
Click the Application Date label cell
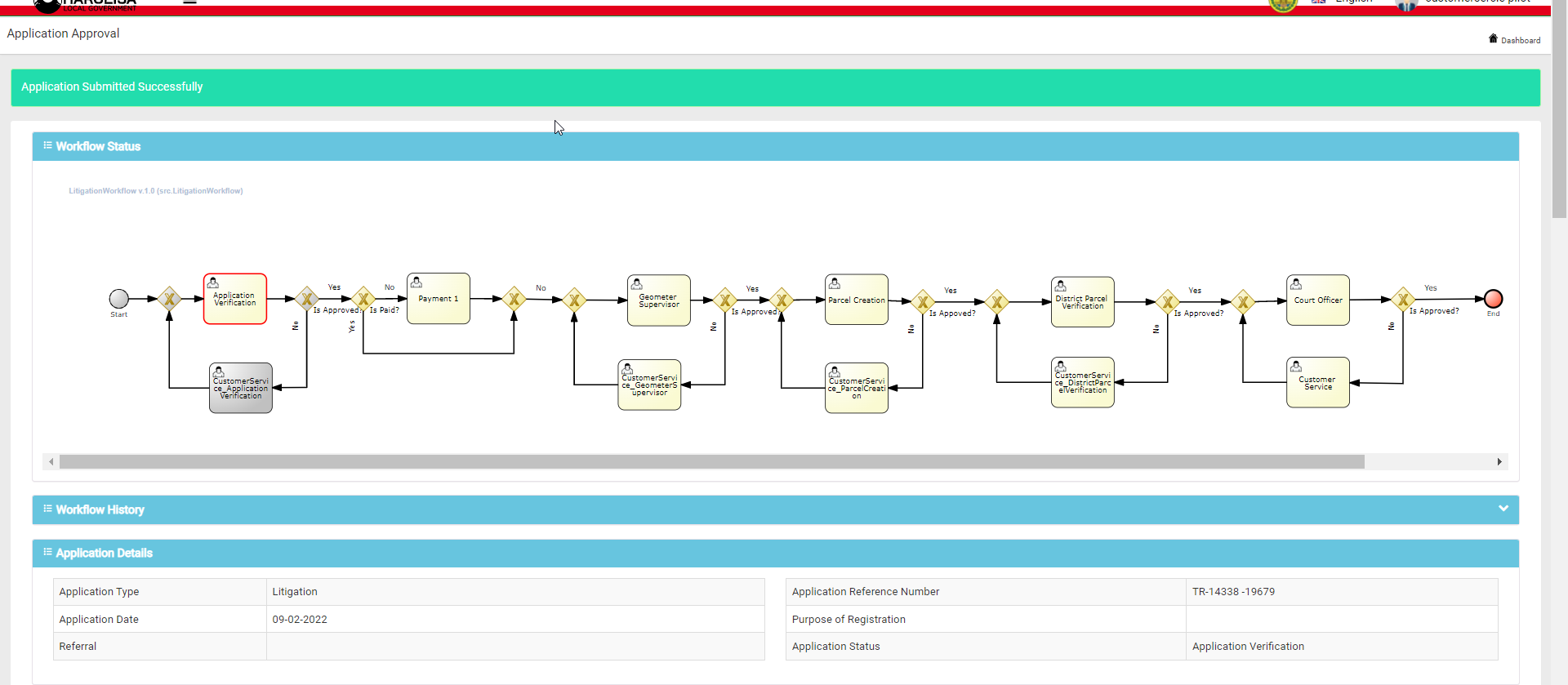[160, 620]
